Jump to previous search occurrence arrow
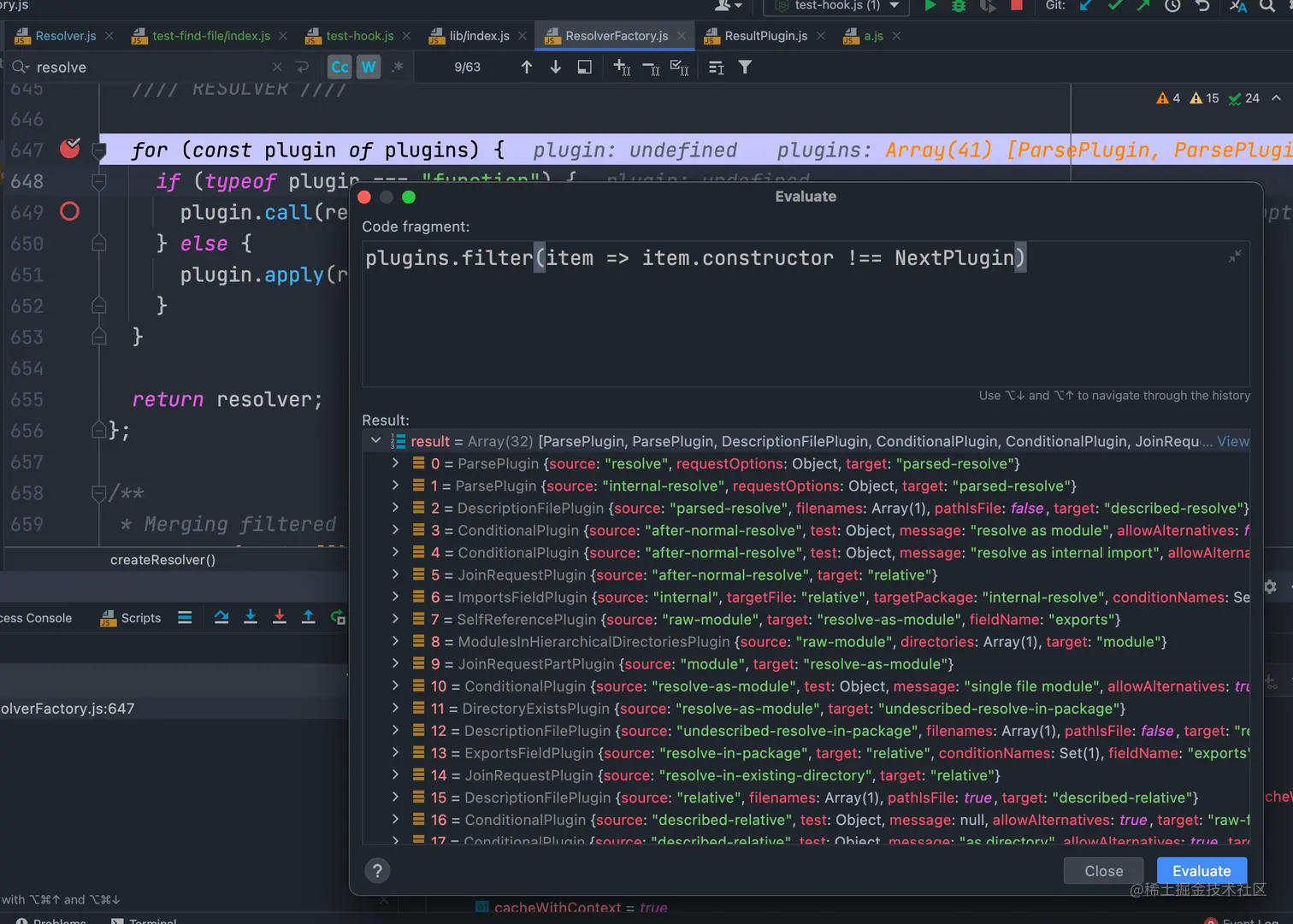 (x=526, y=67)
